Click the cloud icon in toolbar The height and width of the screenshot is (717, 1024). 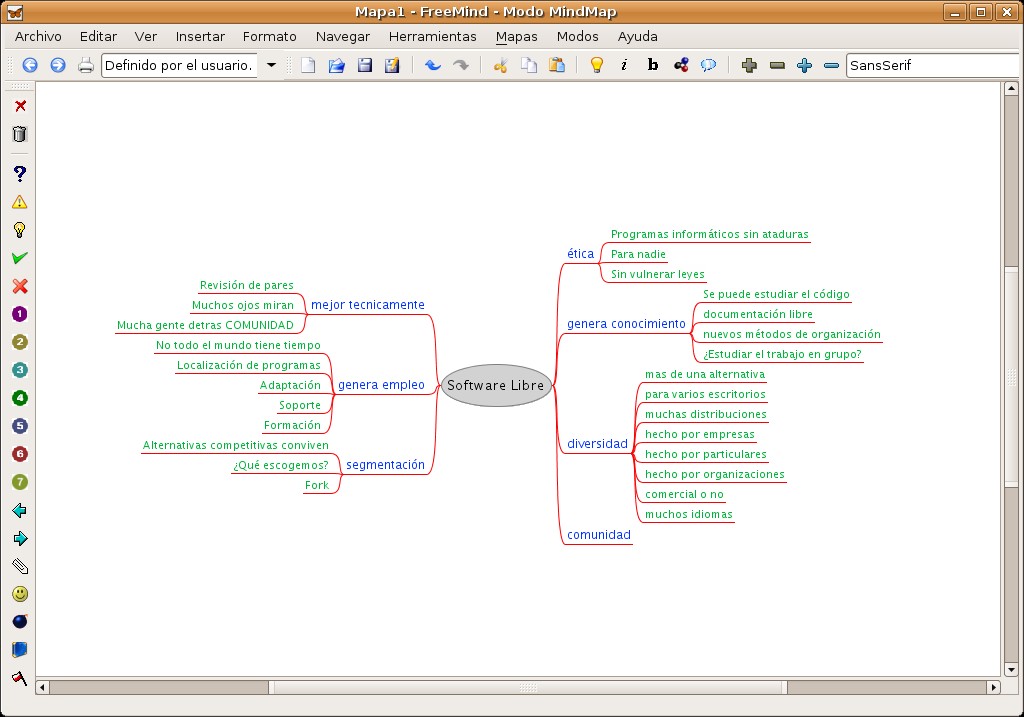tap(709, 65)
